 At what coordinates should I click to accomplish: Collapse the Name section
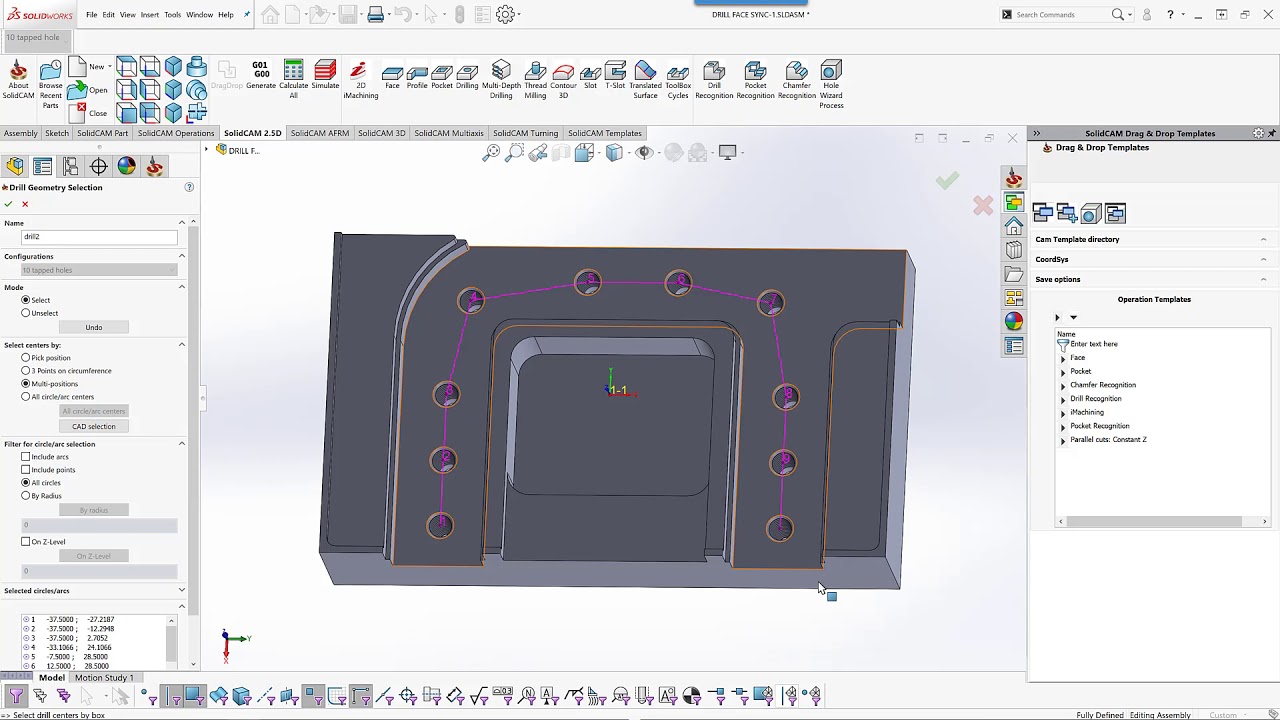click(182, 222)
